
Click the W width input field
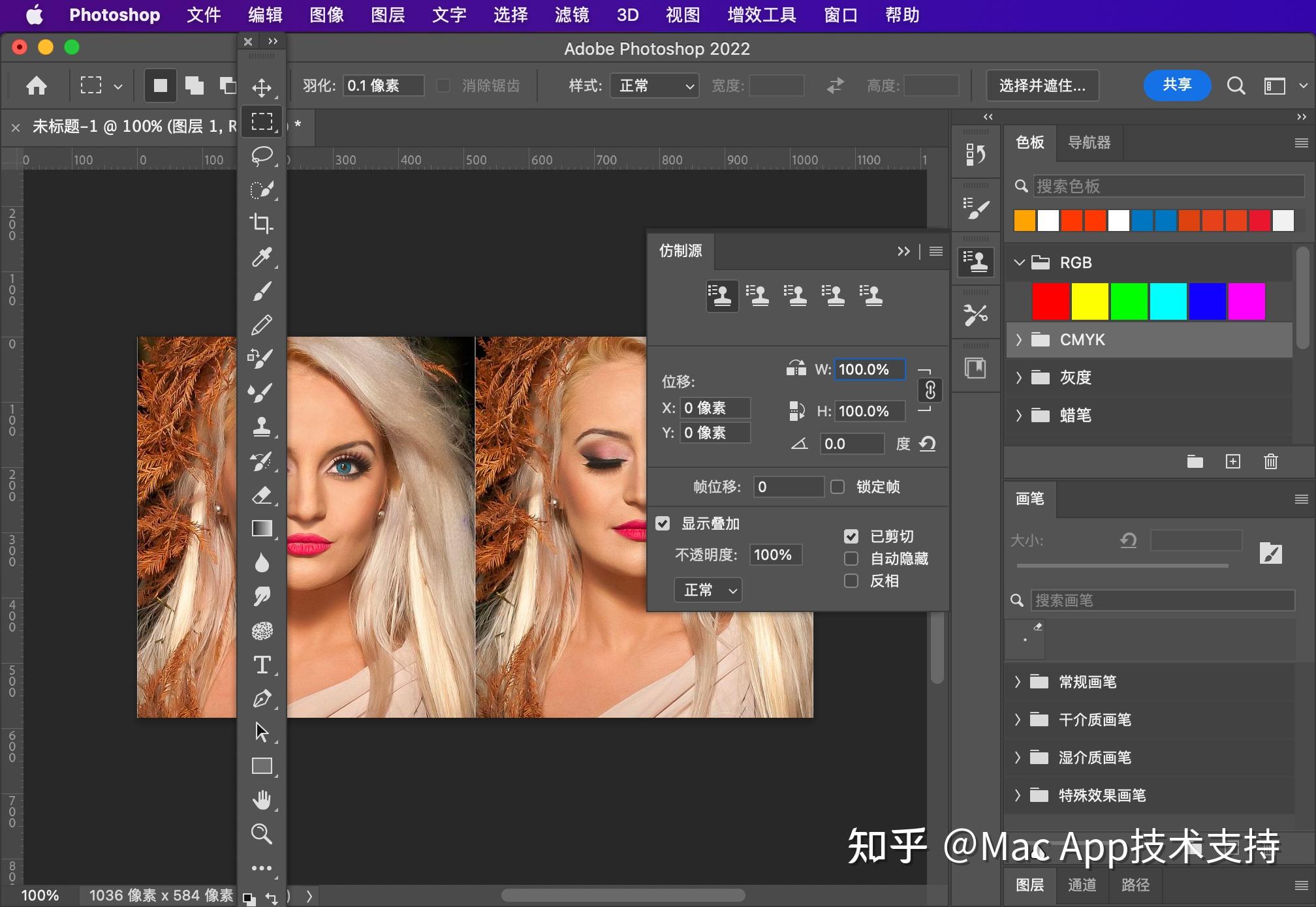point(869,369)
